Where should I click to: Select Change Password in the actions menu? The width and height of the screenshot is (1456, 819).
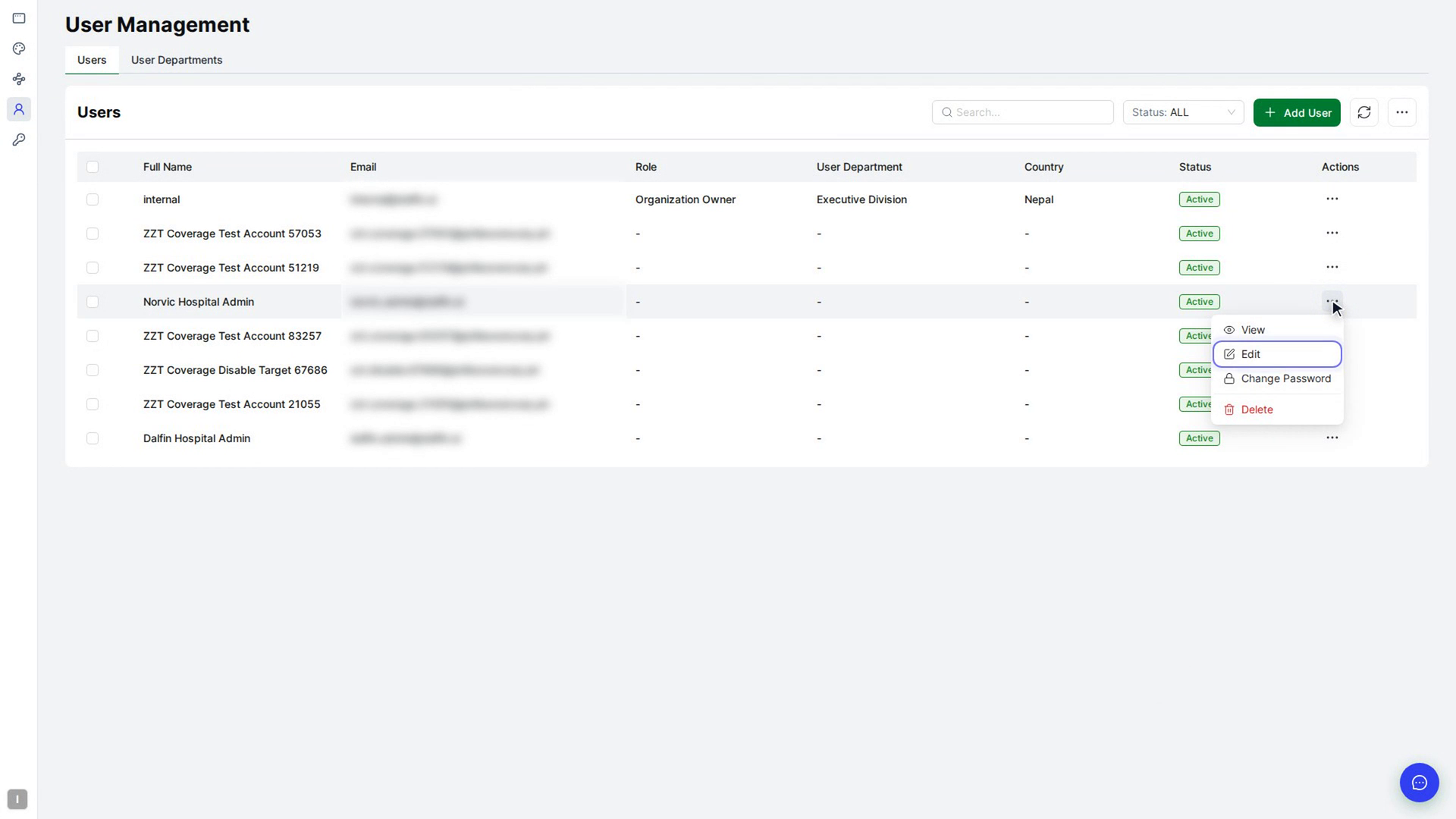(1277, 378)
